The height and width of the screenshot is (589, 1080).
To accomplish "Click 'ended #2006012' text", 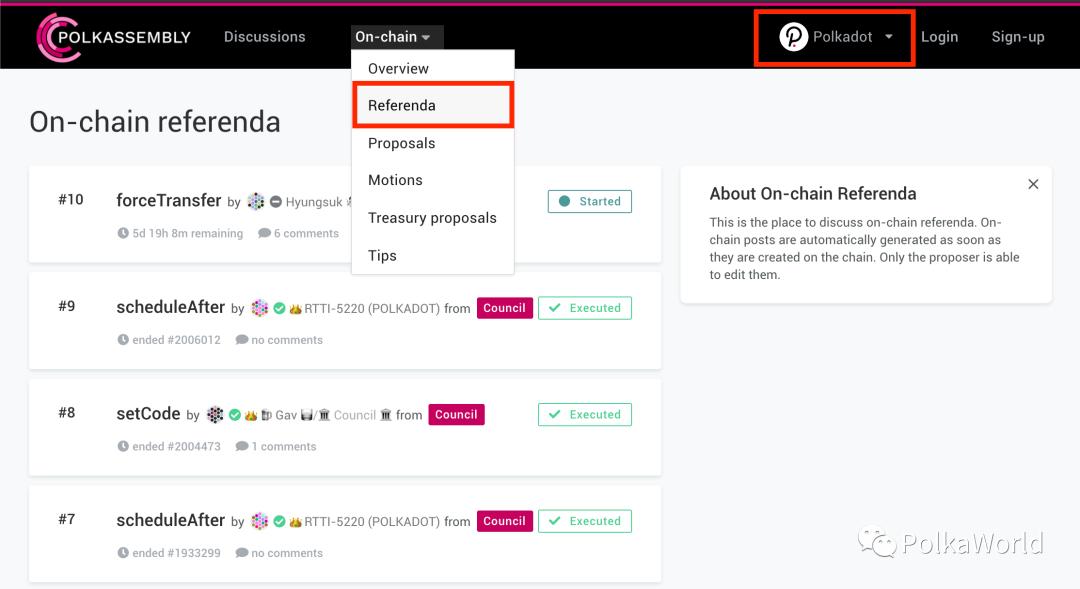I will coord(176,340).
